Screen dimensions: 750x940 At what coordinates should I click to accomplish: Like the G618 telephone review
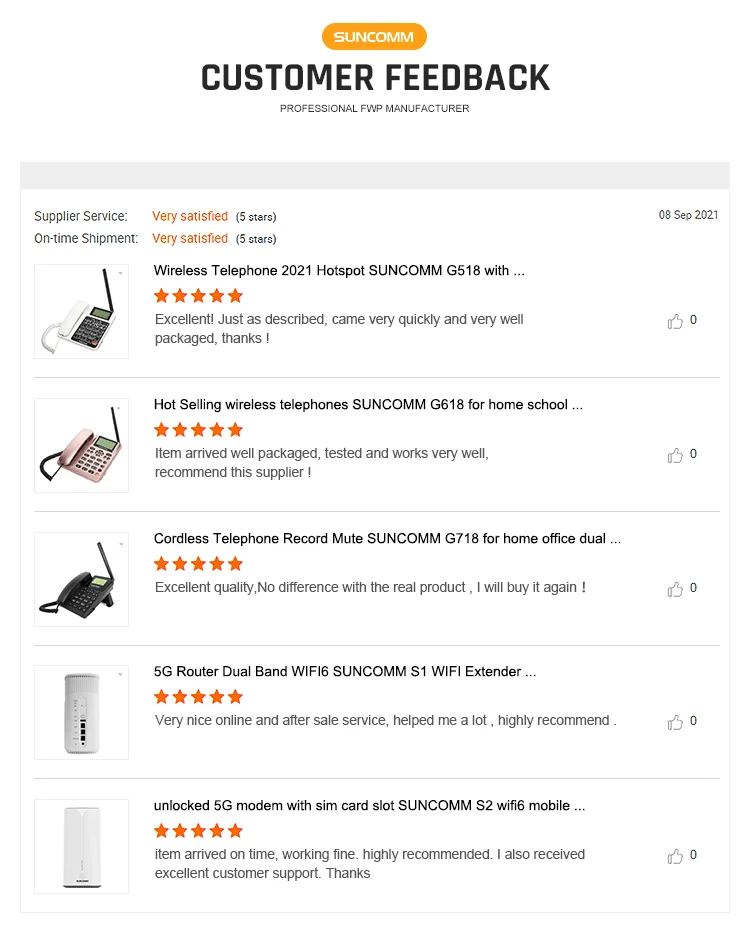pos(676,455)
